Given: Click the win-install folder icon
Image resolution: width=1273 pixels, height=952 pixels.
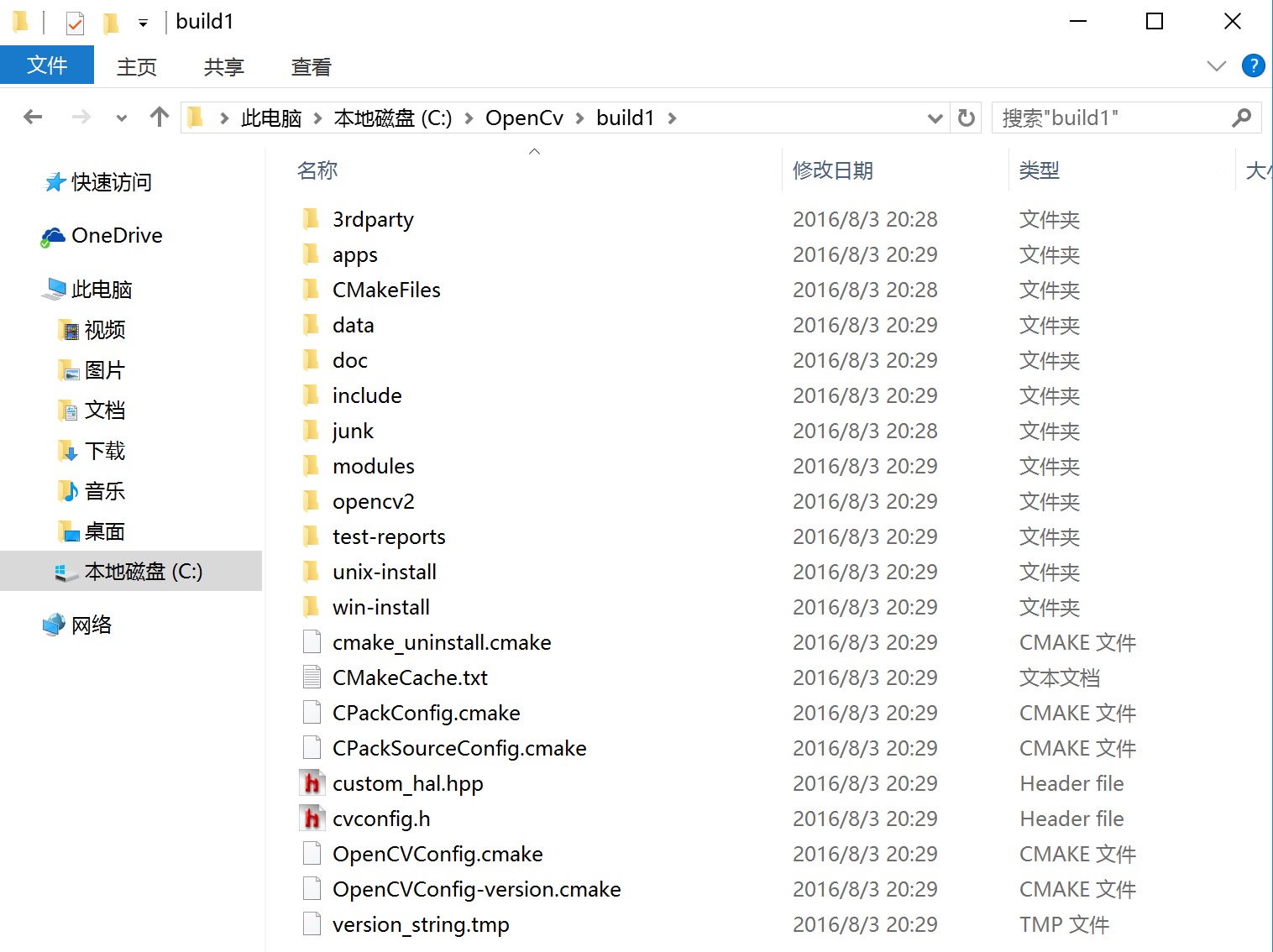Looking at the screenshot, I should coord(312,607).
